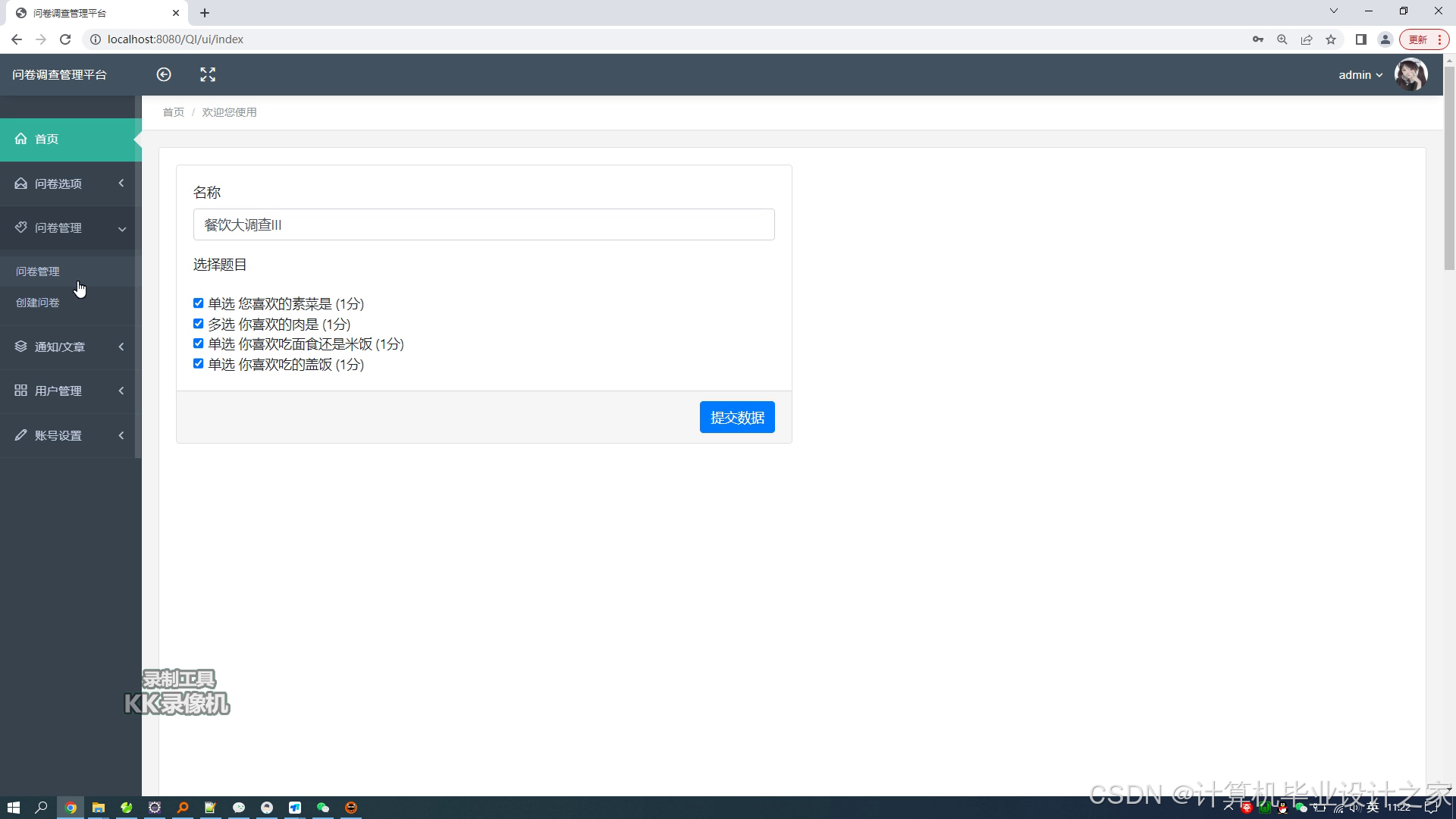Select 创建问卷 in the sidebar
1456x819 pixels.
pos(38,303)
